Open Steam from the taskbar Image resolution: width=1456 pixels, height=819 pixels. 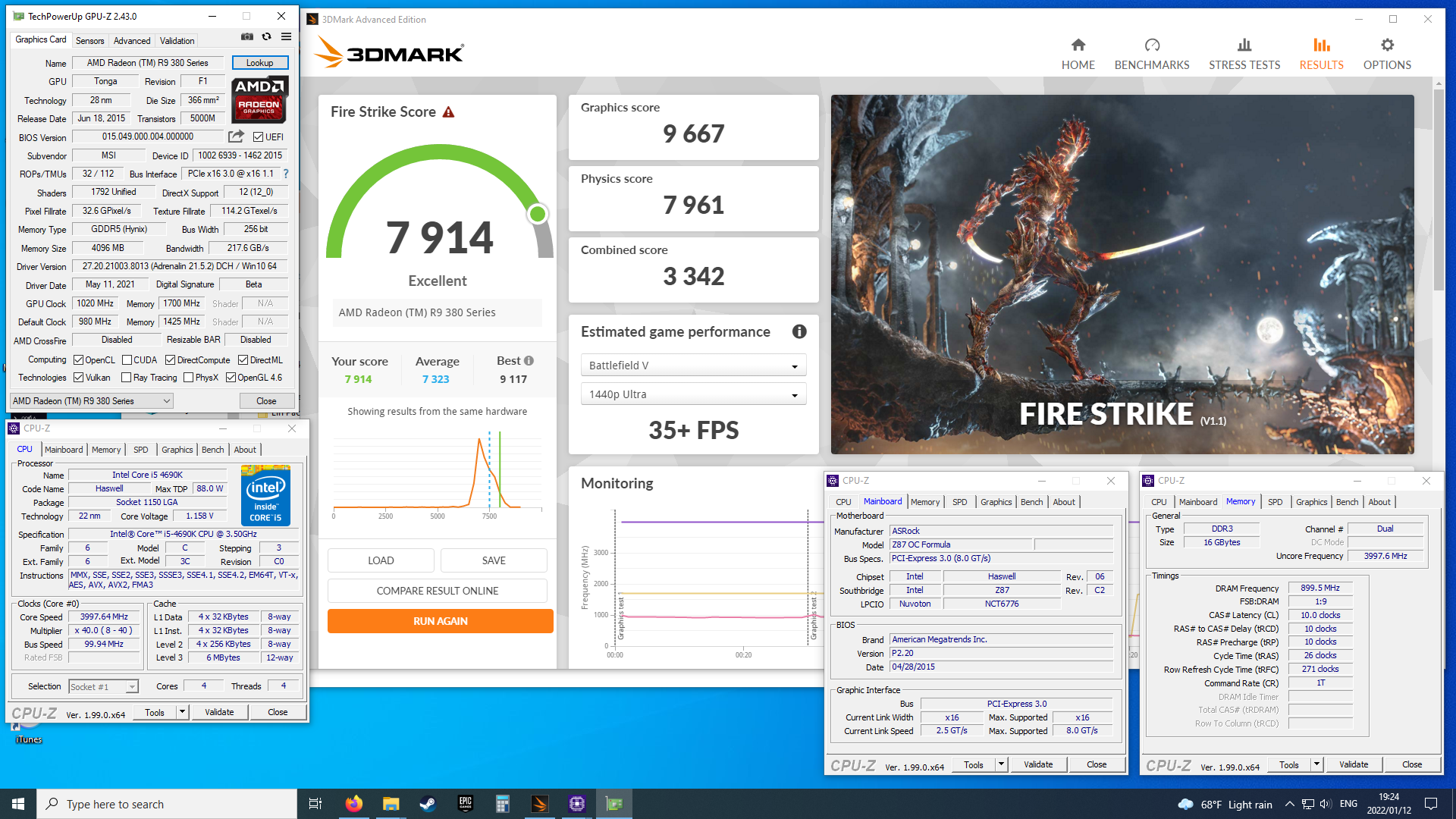click(x=428, y=804)
